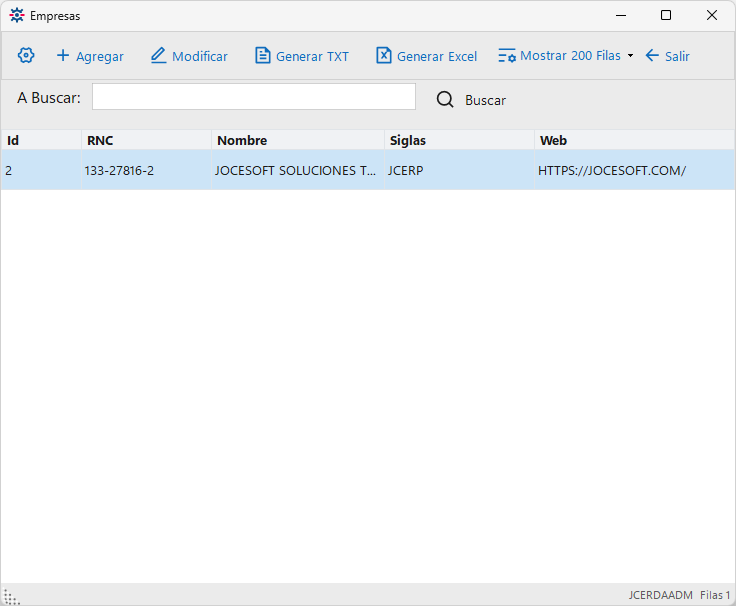Viewport: 736px width, 606px height.
Task: Minimize the Empresas window
Action: tap(621, 15)
